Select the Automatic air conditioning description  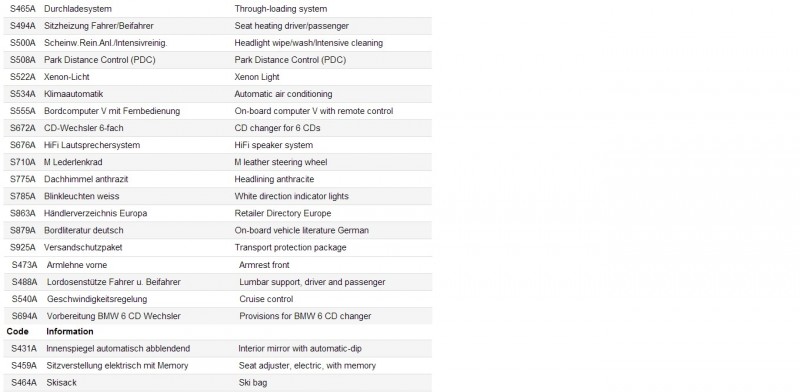coord(283,94)
